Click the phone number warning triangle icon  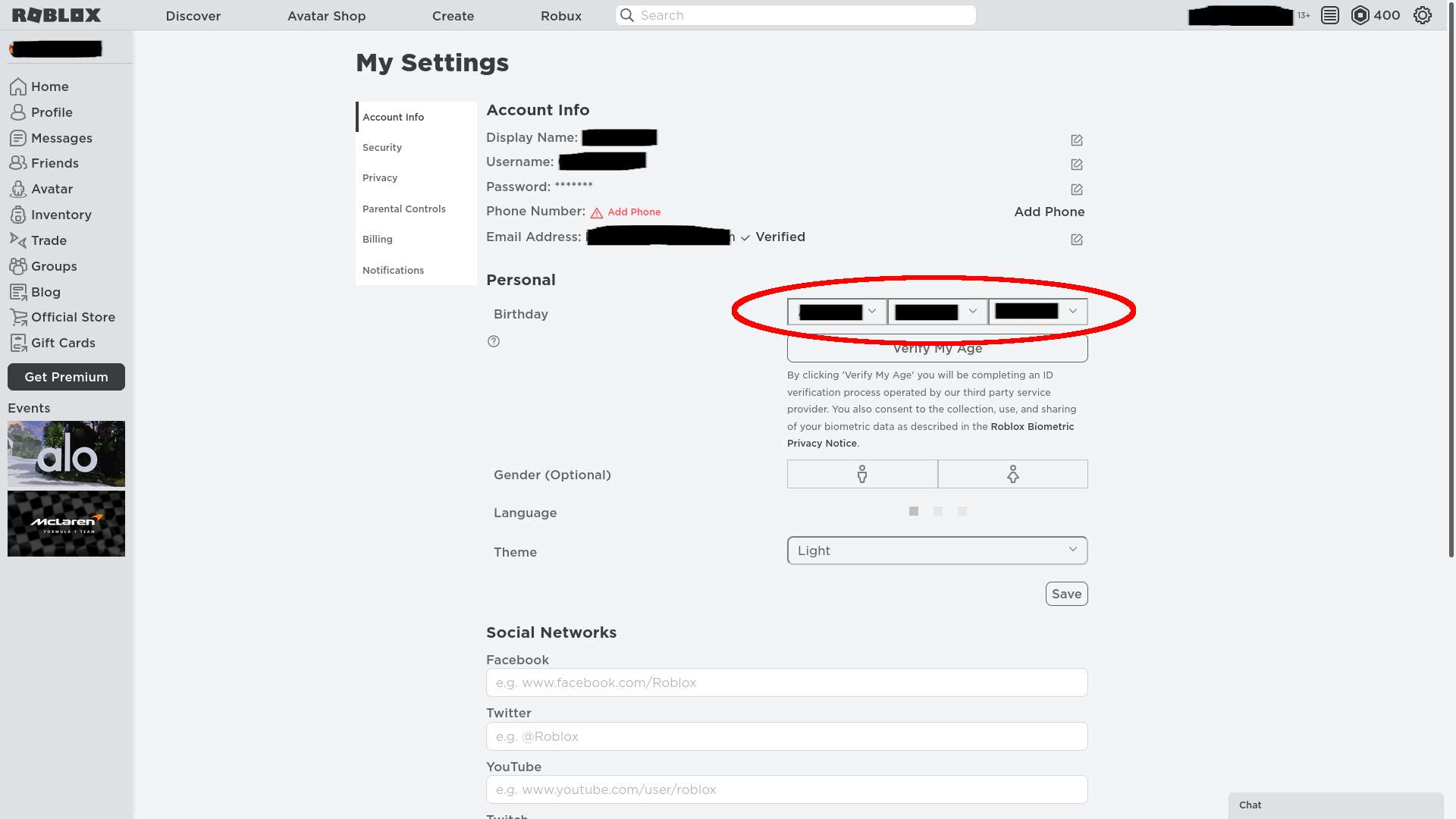click(597, 213)
